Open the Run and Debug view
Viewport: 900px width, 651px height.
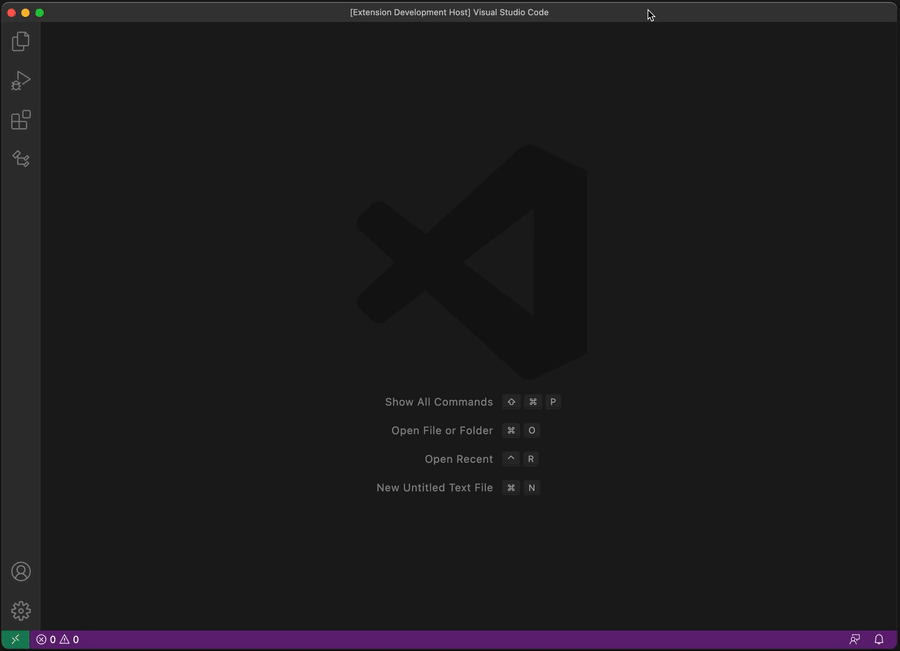(21, 80)
